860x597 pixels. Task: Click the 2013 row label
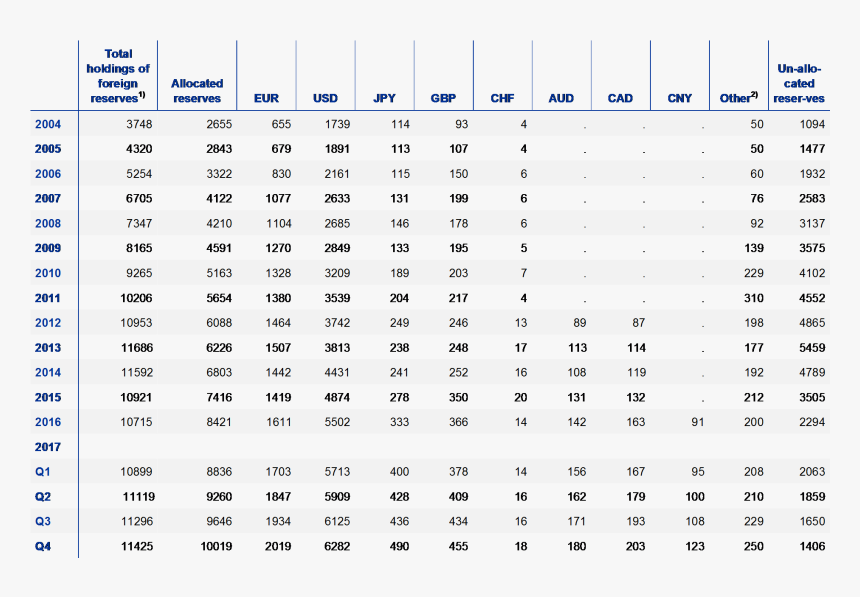click(x=48, y=348)
